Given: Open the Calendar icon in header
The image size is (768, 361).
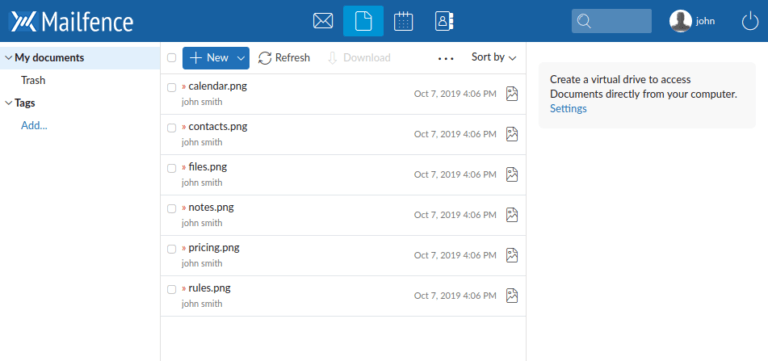Looking at the screenshot, I should point(403,21).
